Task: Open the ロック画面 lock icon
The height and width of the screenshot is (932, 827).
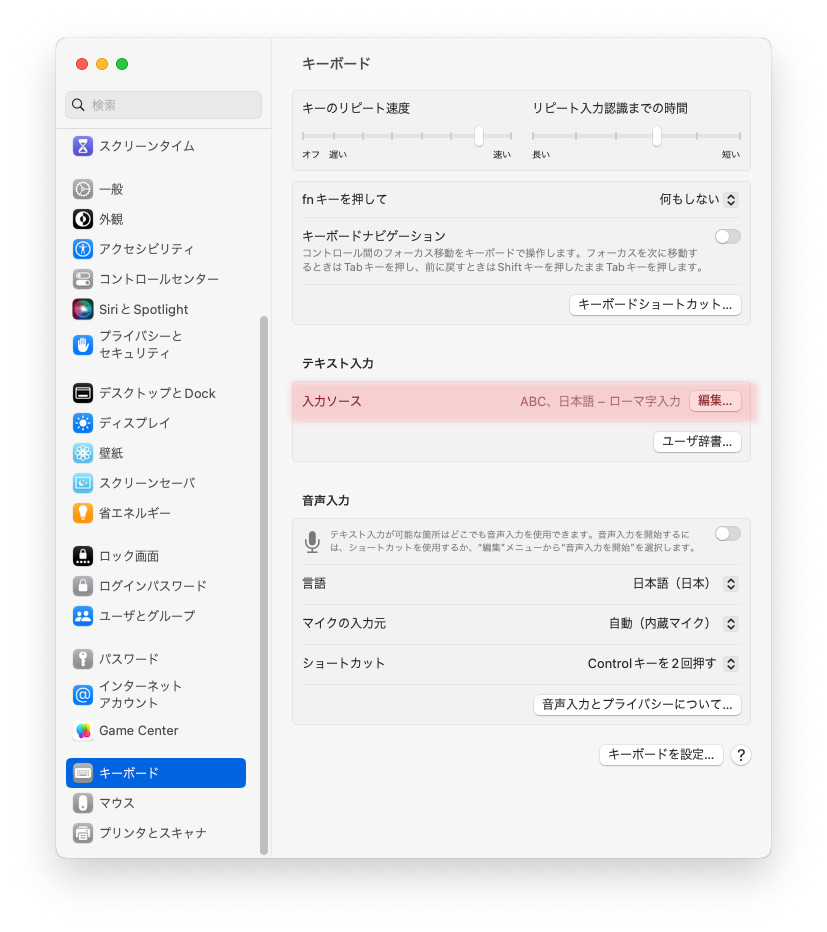Action: point(83,556)
